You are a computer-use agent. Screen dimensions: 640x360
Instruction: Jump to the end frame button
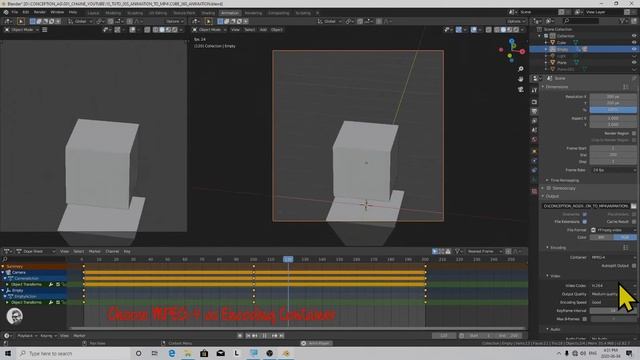[282, 336]
